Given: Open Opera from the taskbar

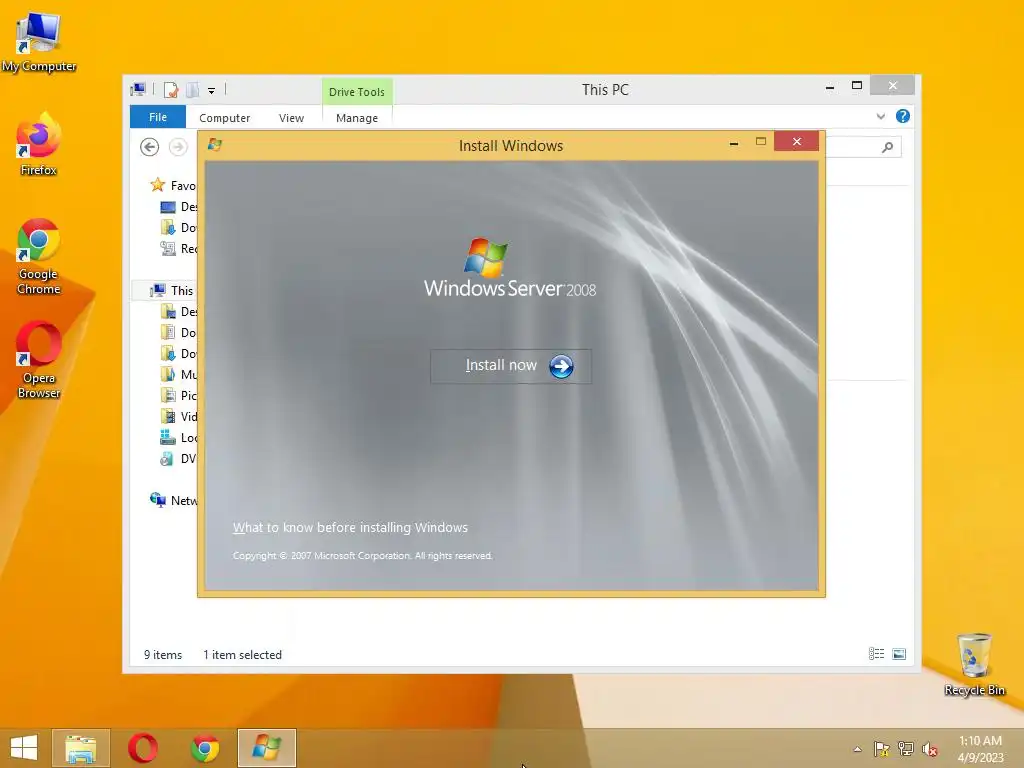Looking at the screenshot, I should click(142, 748).
